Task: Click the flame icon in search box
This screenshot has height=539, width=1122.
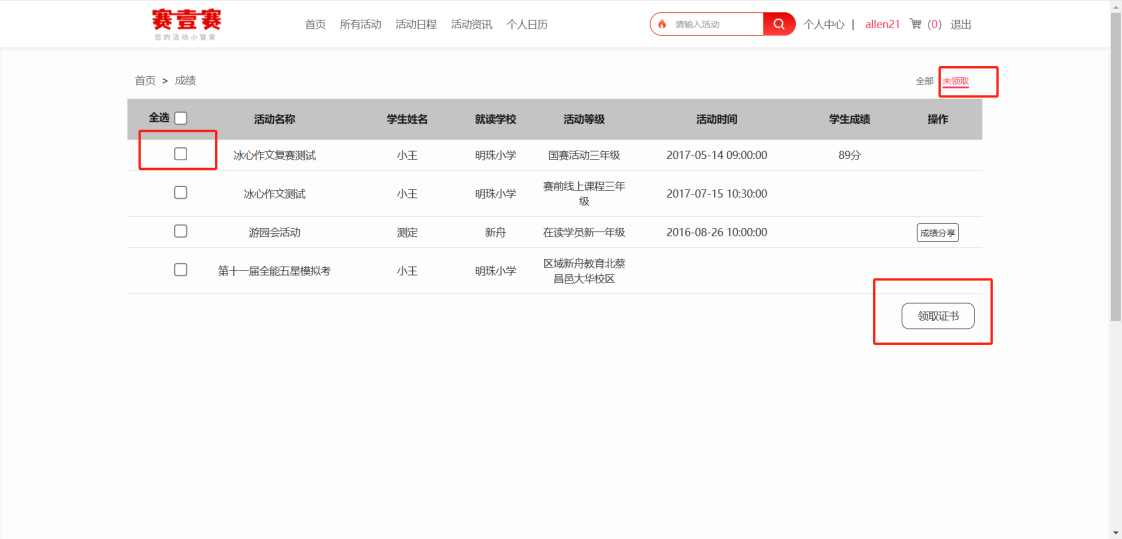Action: (662, 24)
